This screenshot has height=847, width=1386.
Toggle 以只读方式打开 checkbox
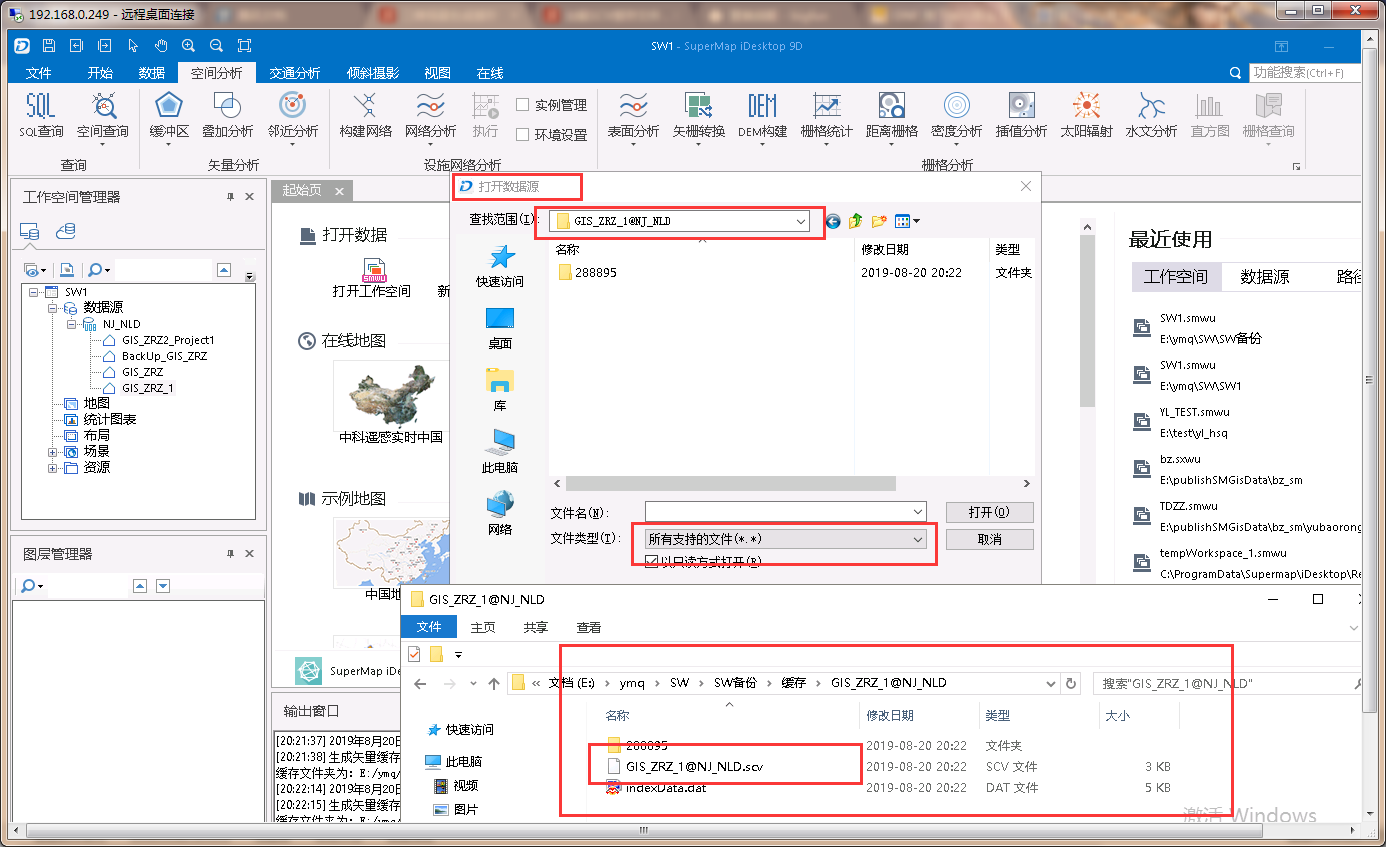click(x=652, y=562)
